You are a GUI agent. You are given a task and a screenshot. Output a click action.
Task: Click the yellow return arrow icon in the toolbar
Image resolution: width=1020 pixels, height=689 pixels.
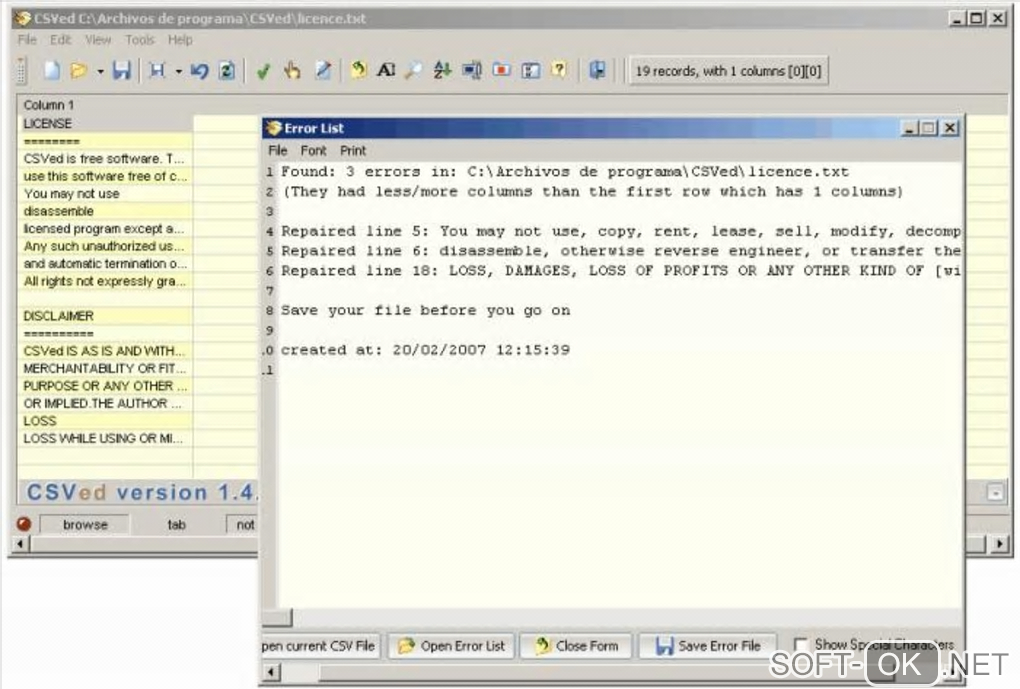[358, 70]
